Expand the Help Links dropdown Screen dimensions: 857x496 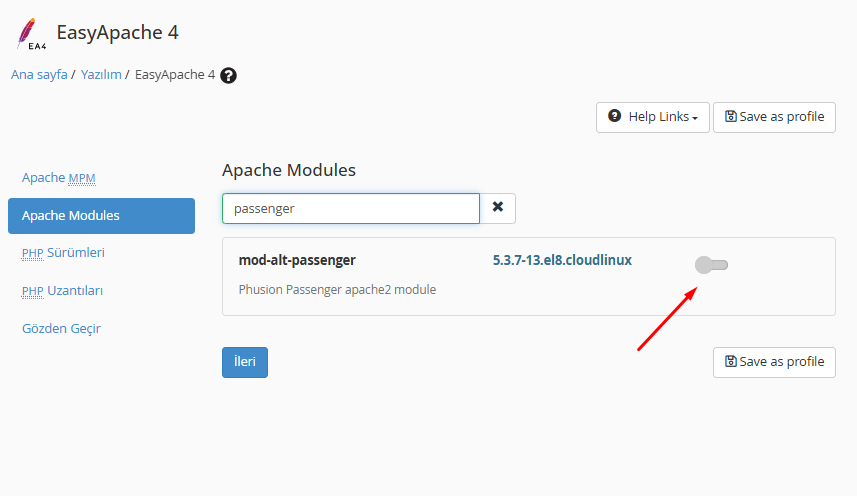coord(653,117)
